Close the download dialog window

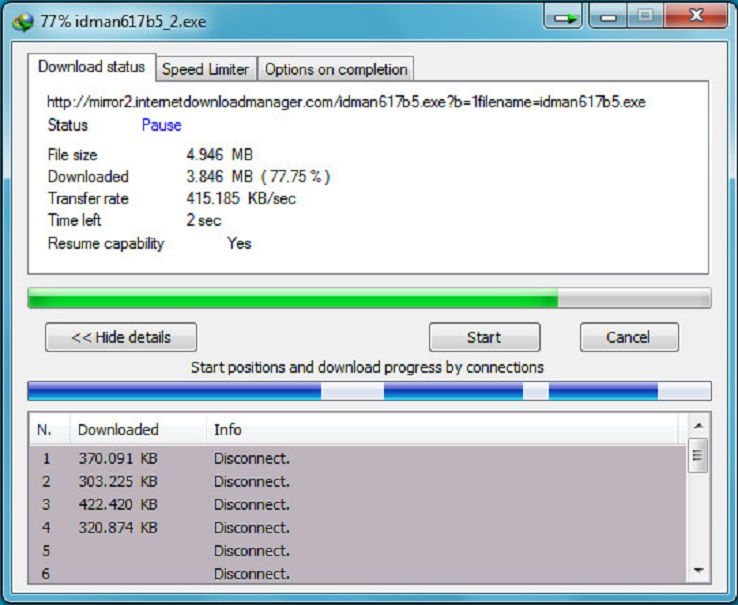(696, 17)
